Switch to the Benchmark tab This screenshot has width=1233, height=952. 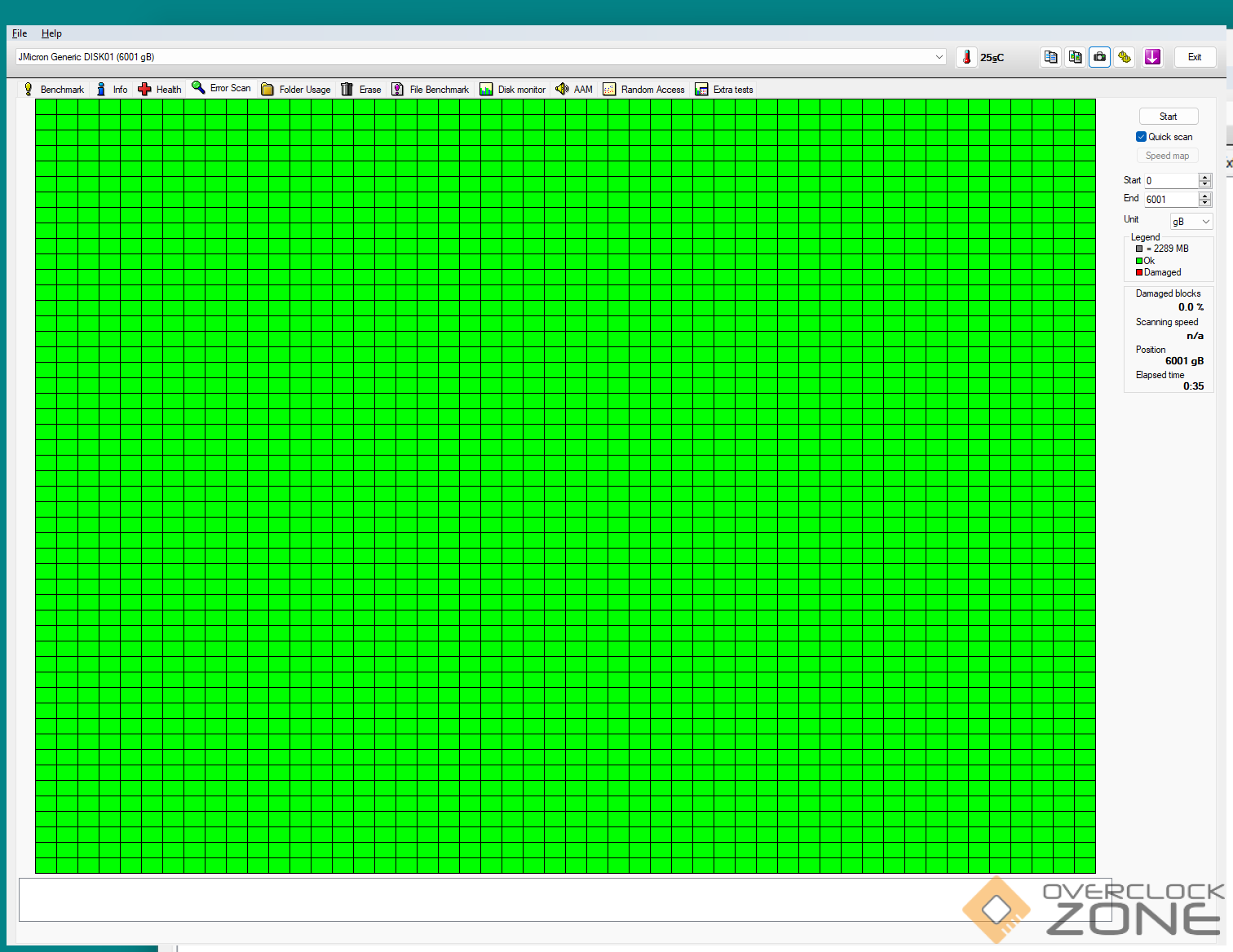[54, 90]
